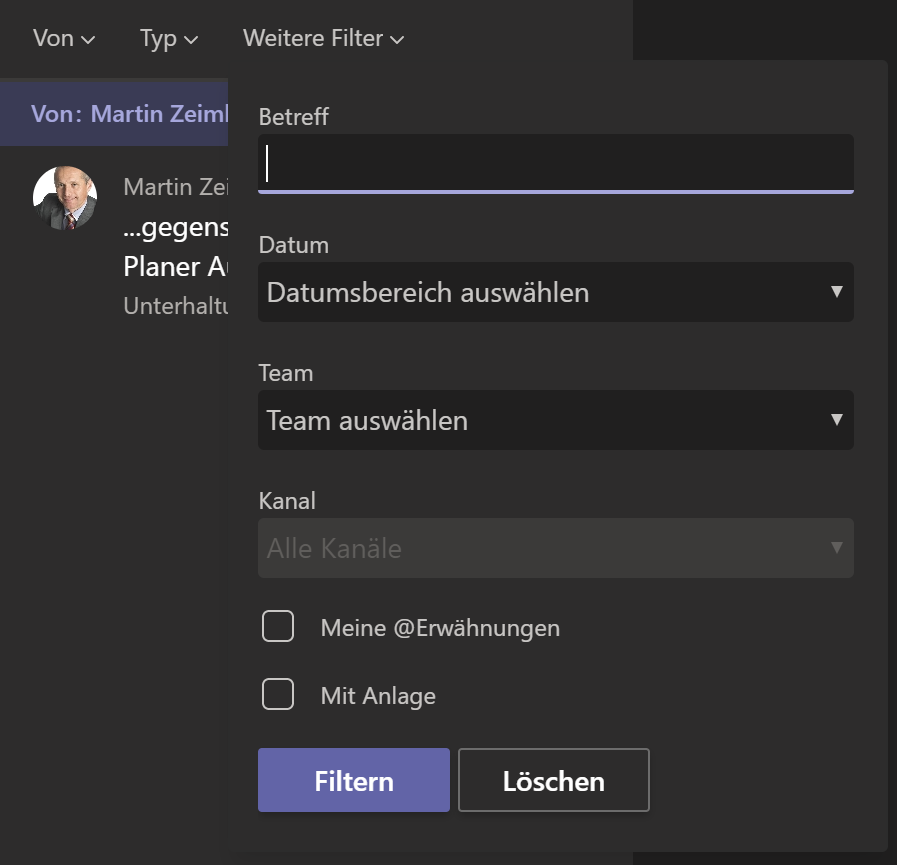Click Martin Zeiml's profile picture
Screen dimensions: 897x865
tap(65, 198)
